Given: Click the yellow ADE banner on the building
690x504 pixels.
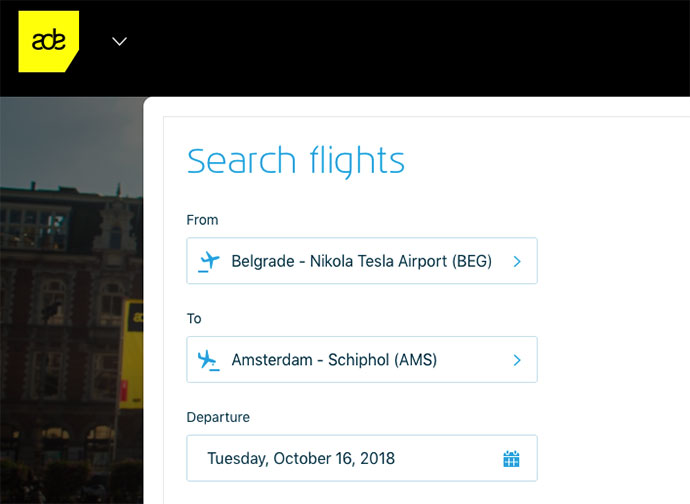Looking at the screenshot, I should [131, 350].
